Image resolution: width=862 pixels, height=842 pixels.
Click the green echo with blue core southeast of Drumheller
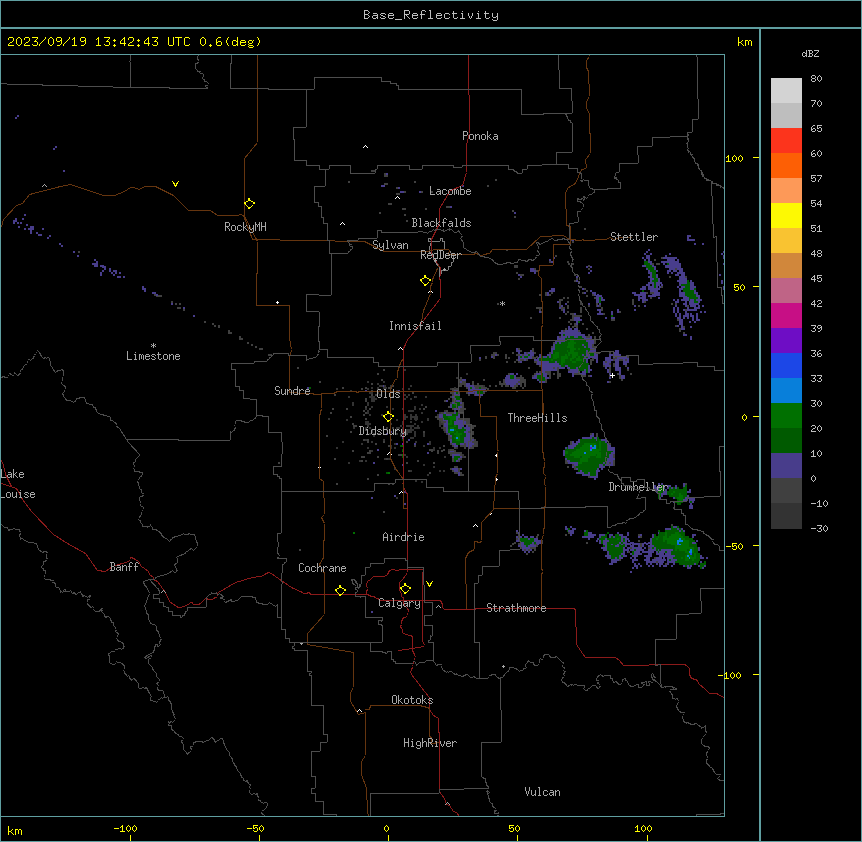click(675, 547)
